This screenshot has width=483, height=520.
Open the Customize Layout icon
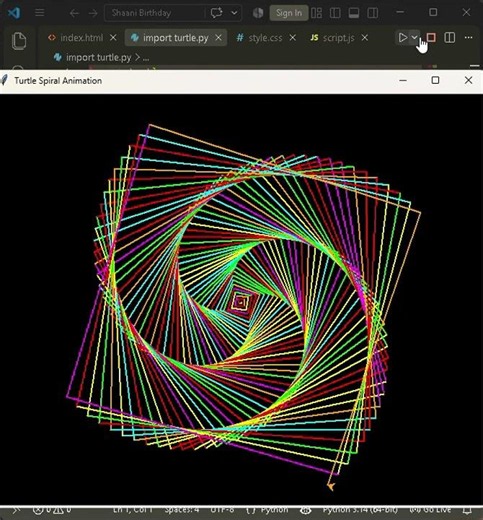point(316,13)
